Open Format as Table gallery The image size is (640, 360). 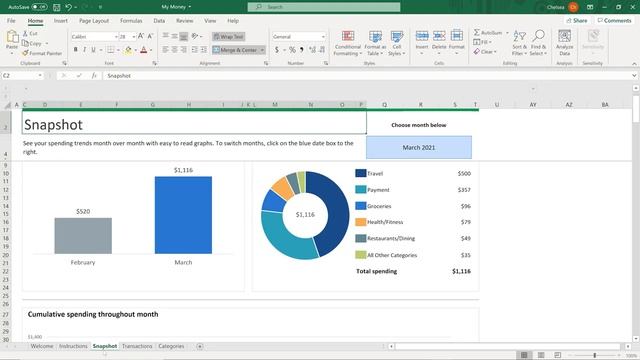point(375,43)
